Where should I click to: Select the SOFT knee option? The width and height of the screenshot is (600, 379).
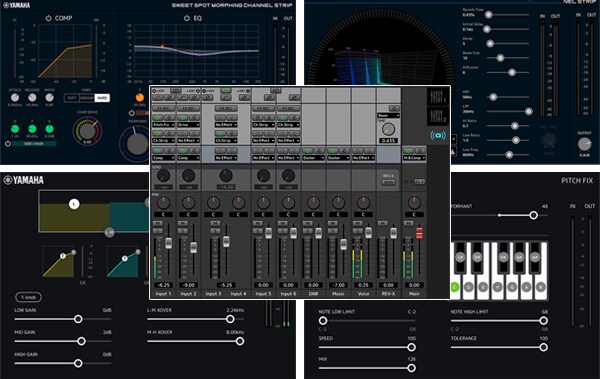pyautogui.click(x=72, y=98)
